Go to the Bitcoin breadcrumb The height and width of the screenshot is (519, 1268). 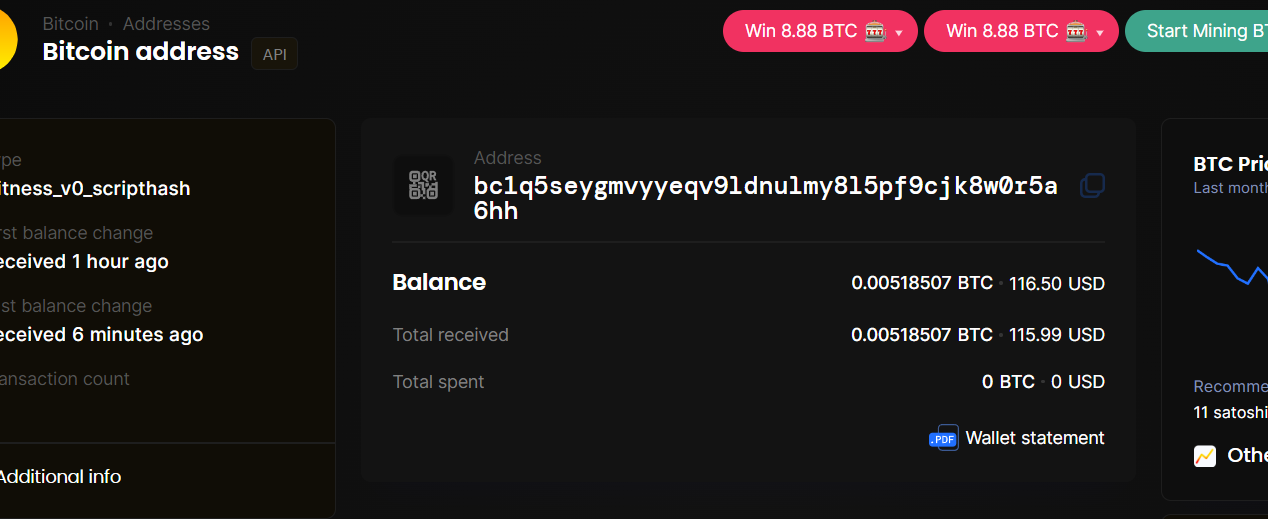coord(70,23)
